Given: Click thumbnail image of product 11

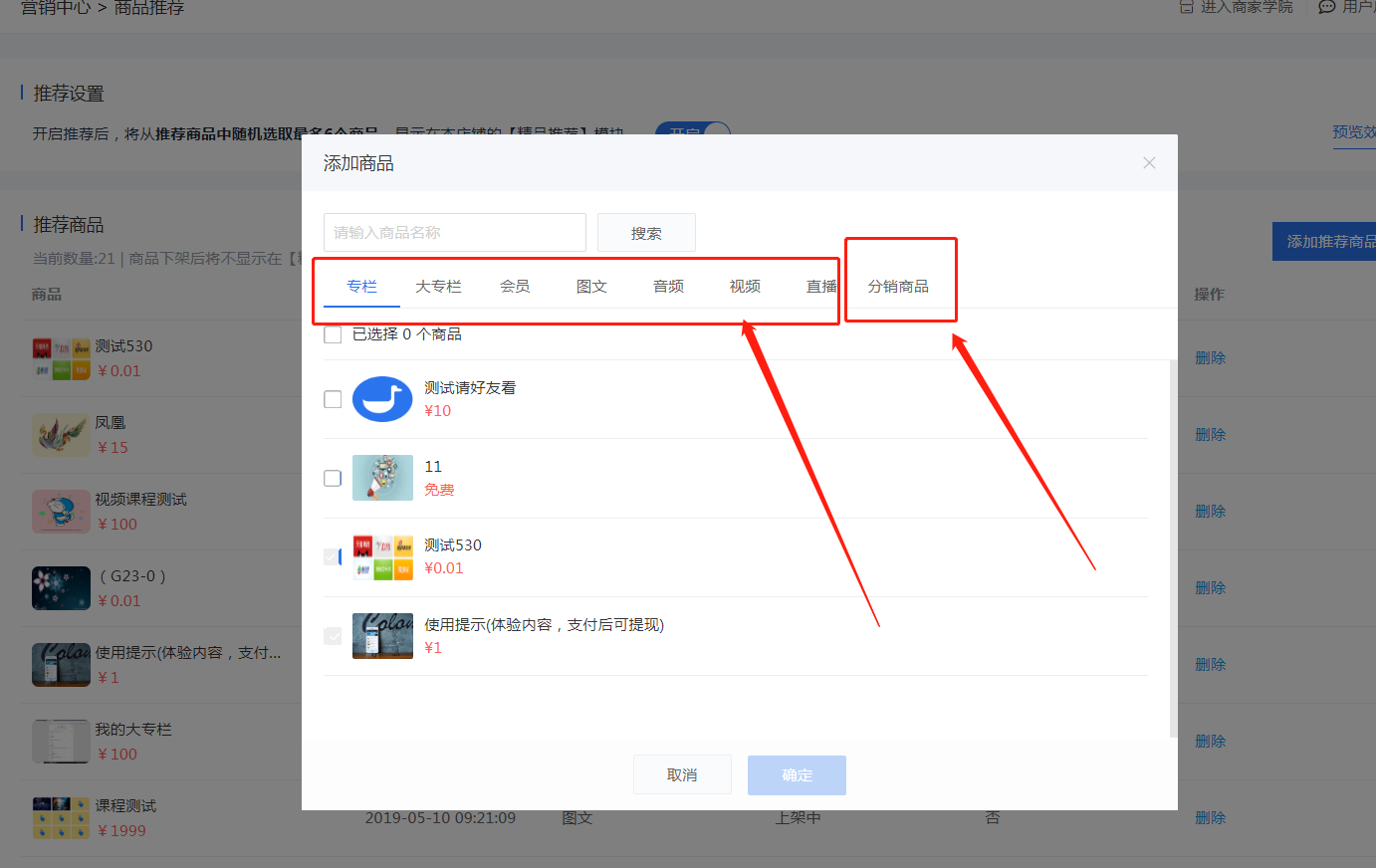Looking at the screenshot, I should coord(382,478).
